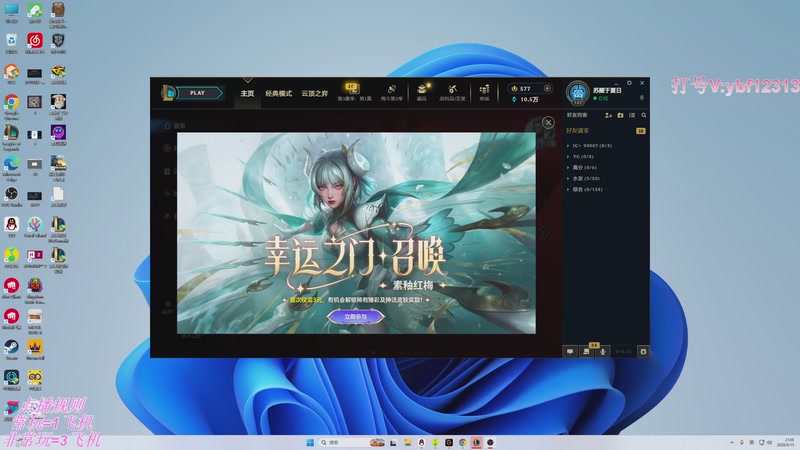Click the 10.5万 blue essence balance
This screenshot has width=800, height=450.
point(525,99)
